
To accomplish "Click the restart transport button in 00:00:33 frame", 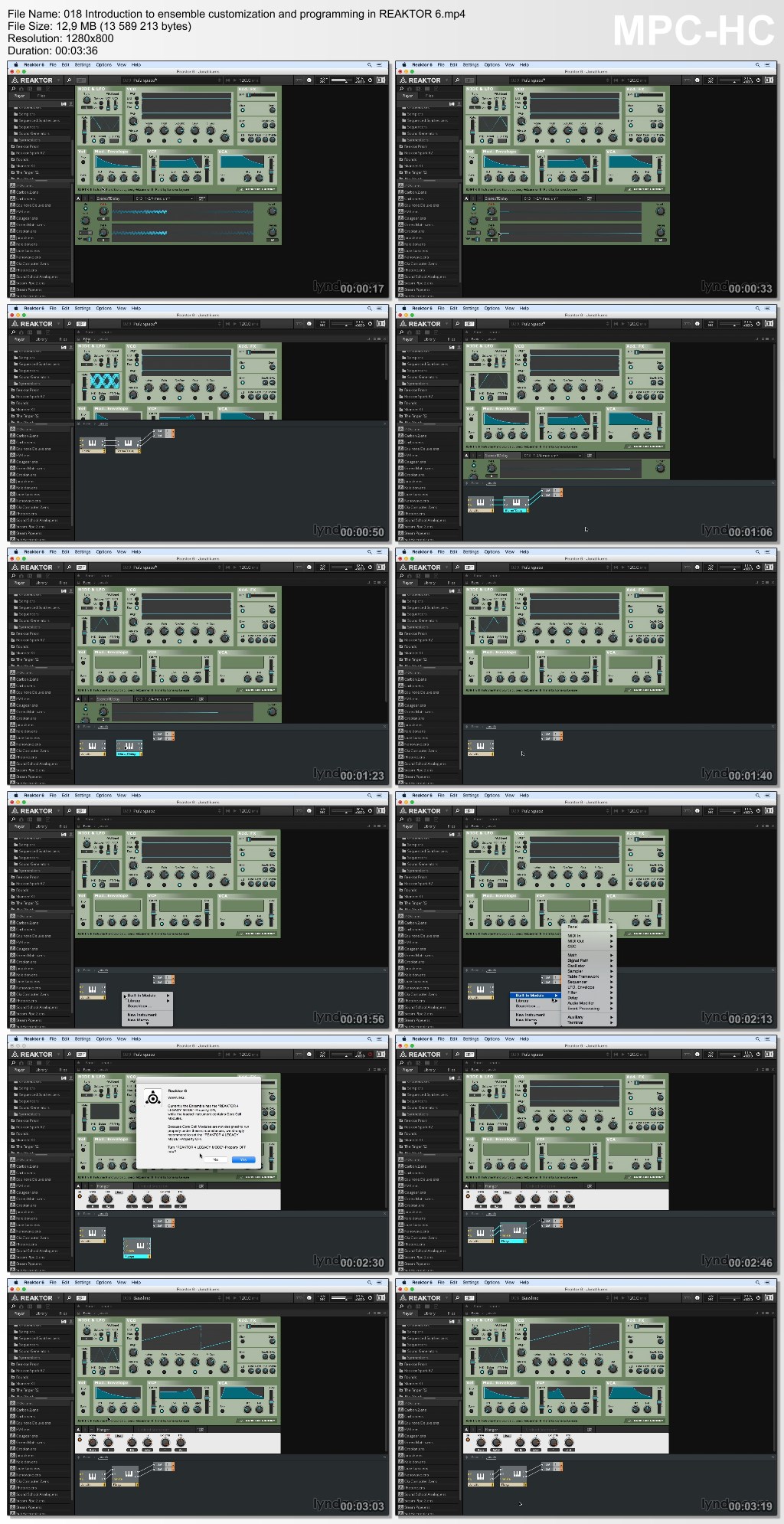I will click(x=615, y=80).
